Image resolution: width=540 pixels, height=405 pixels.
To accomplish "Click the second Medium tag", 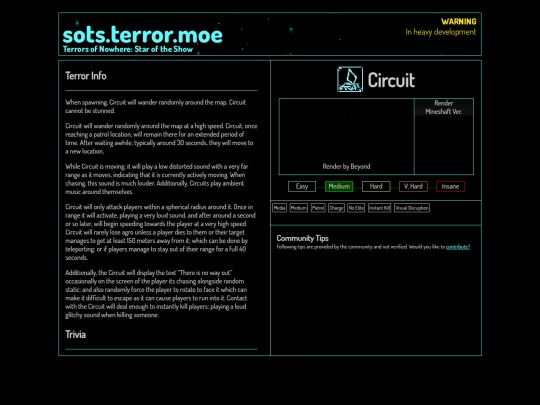I will [x=298, y=208].
